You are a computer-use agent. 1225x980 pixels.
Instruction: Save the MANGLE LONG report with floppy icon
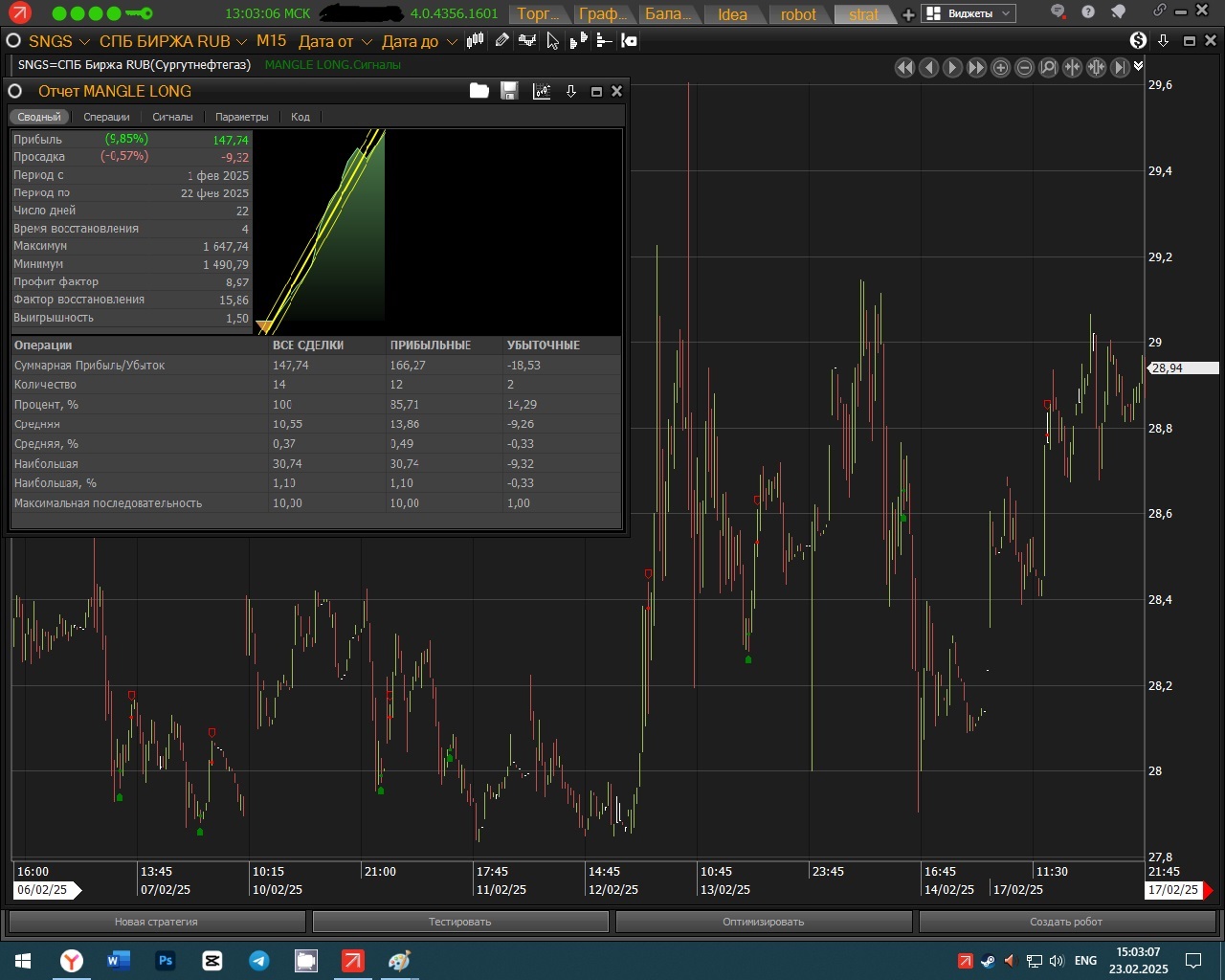pos(509,91)
